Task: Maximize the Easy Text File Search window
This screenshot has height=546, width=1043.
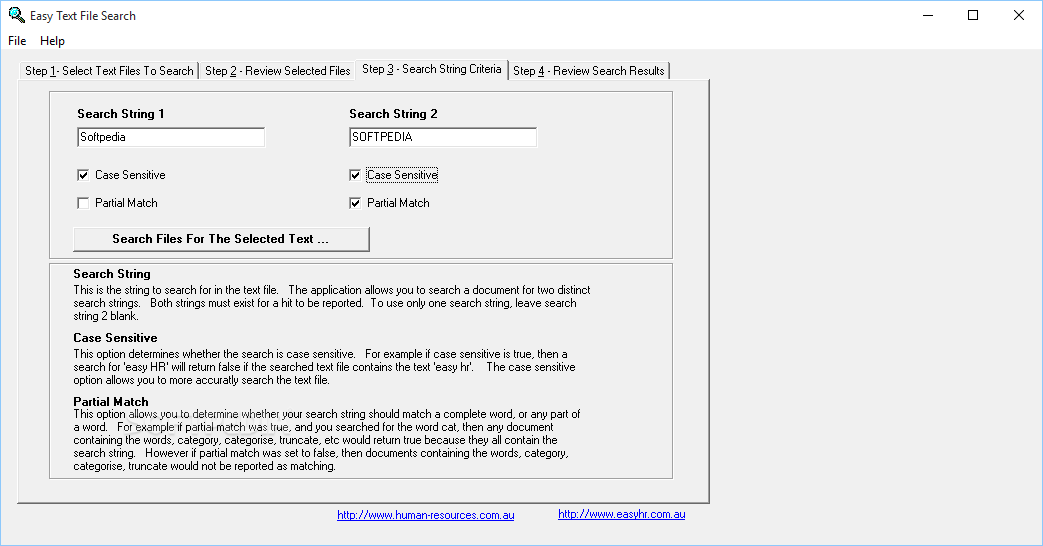Action: coord(973,15)
